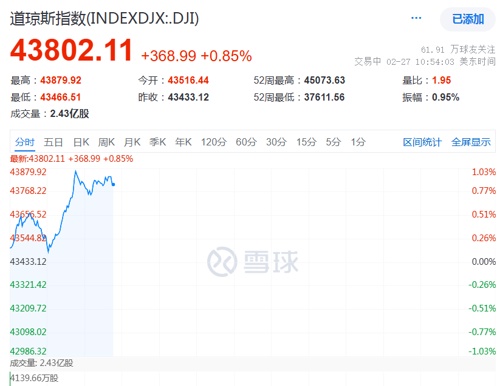
Task: Open the three-dot more options menu
Action: tap(416, 18)
